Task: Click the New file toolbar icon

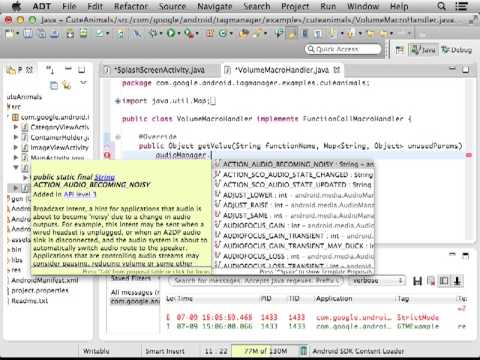Action: pos(9,33)
